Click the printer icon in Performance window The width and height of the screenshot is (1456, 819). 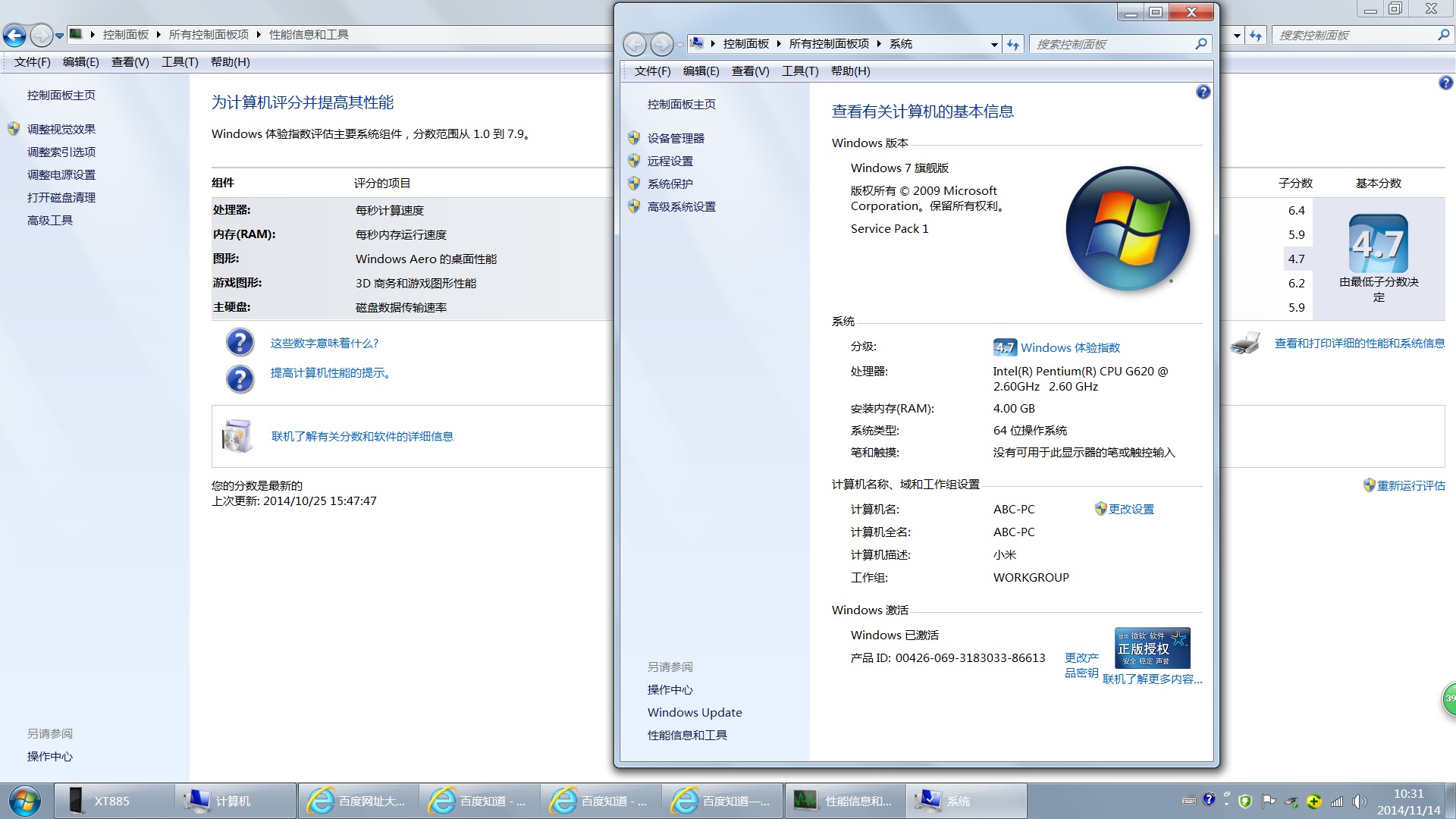tap(1245, 344)
